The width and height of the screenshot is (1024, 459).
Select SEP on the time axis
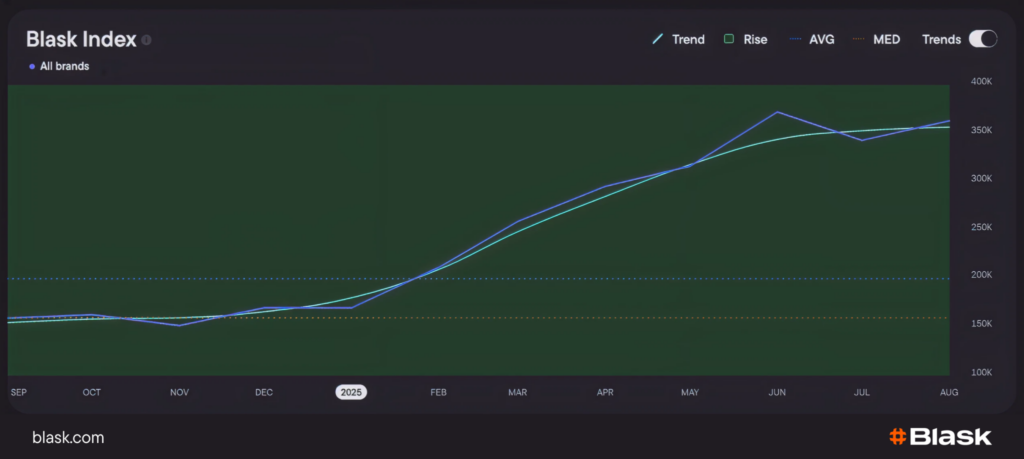[x=18, y=392]
